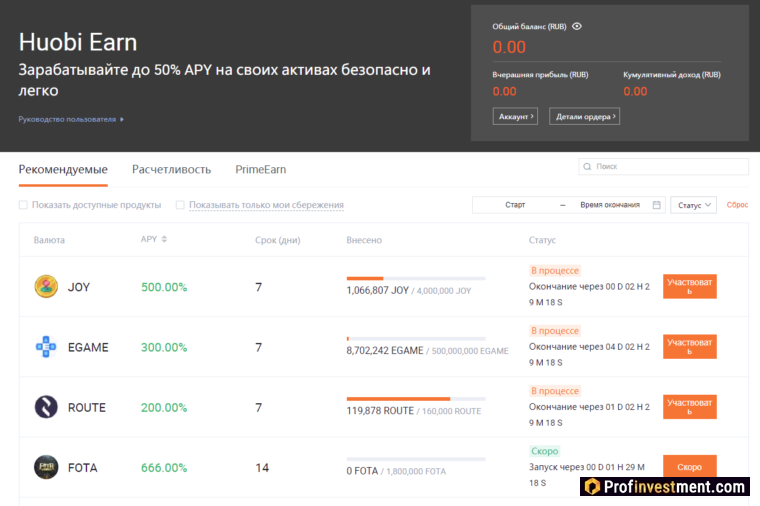Click the 300.00% APY value

pyautogui.click(x=164, y=348)
